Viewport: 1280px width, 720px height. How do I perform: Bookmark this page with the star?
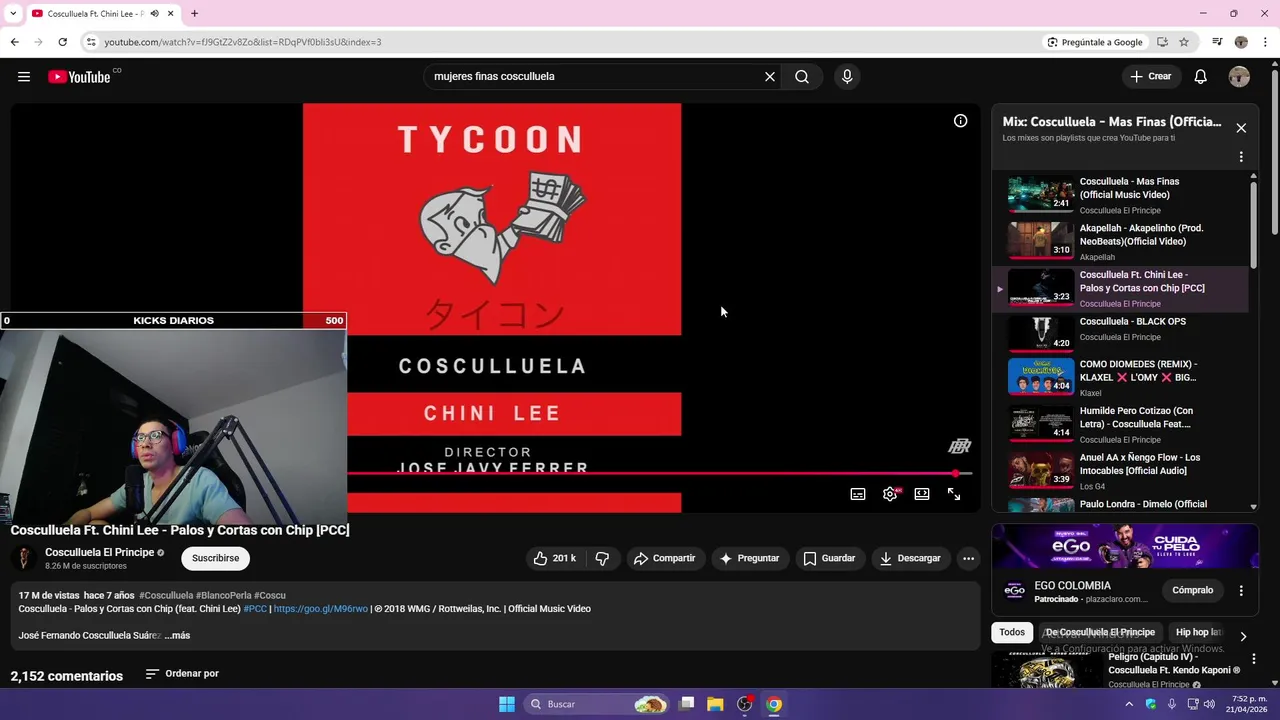coord(1184,42)
